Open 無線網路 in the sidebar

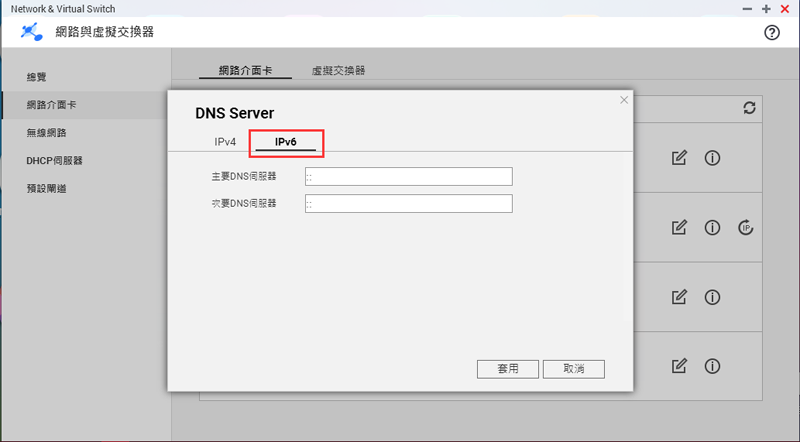pos(47,133)
